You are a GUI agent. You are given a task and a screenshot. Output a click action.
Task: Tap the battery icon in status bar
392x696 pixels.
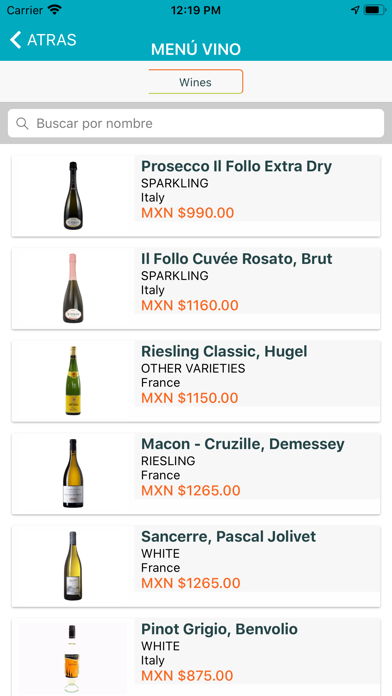(374, 10)
